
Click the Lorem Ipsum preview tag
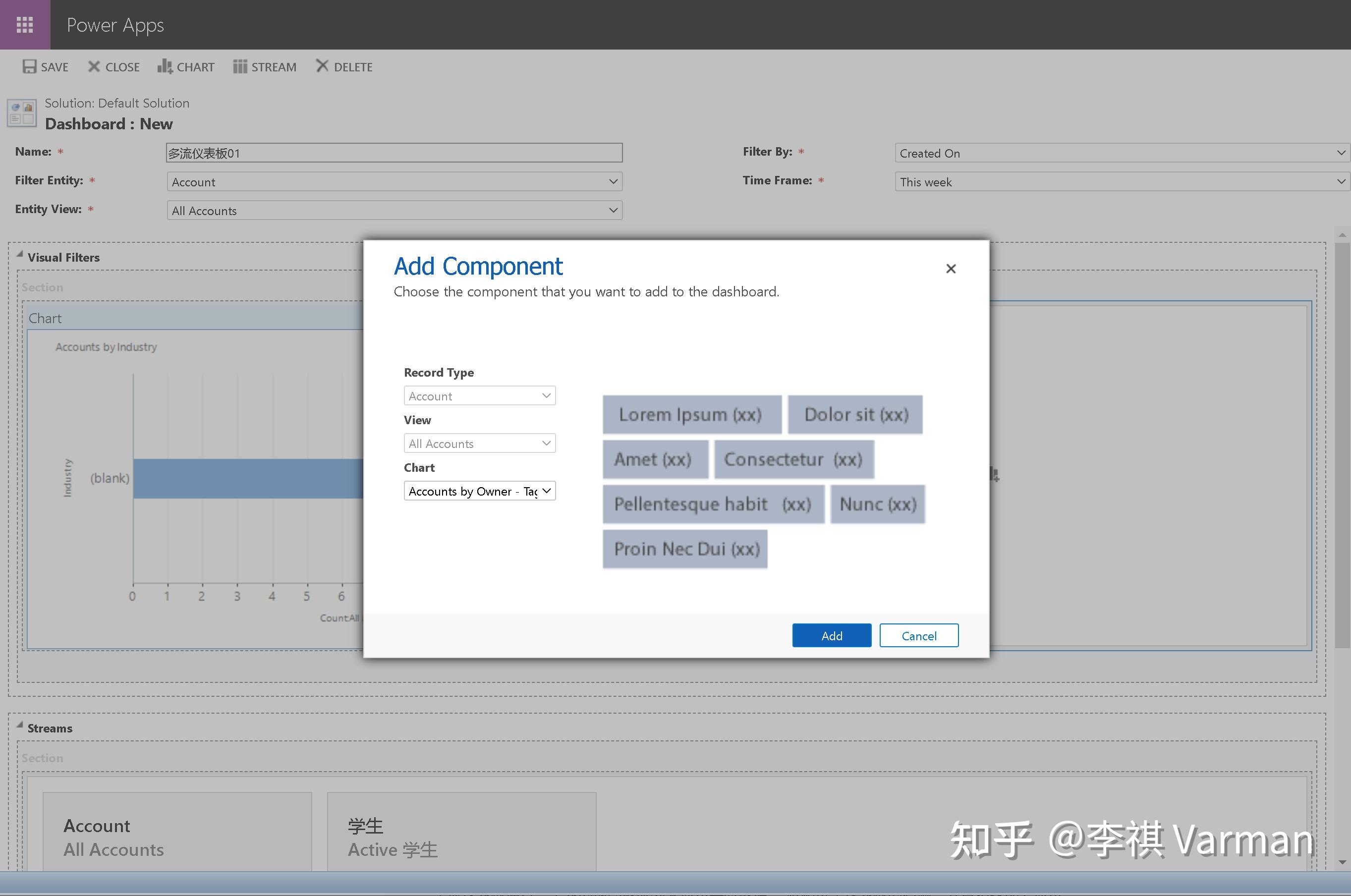(x=691, y=414)
